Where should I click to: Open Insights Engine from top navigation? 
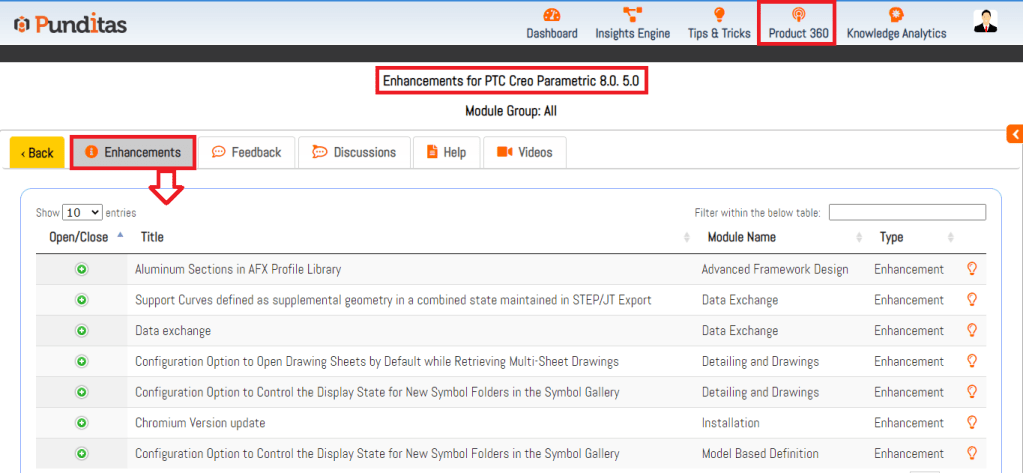[x=632, y=23]
